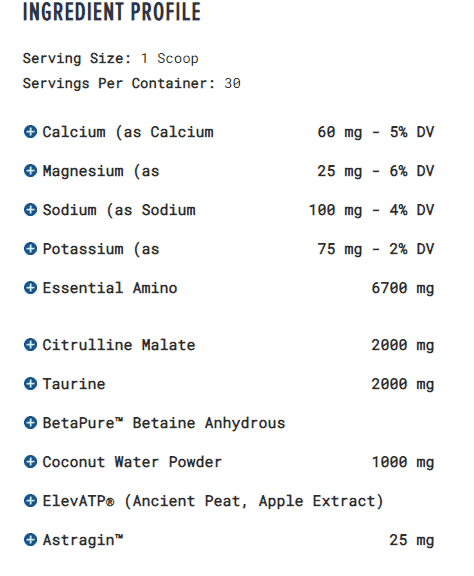Click the BetaPure Betaine Anhydrous text
Viewport: 474px width, 576px height.
(164, 423)
